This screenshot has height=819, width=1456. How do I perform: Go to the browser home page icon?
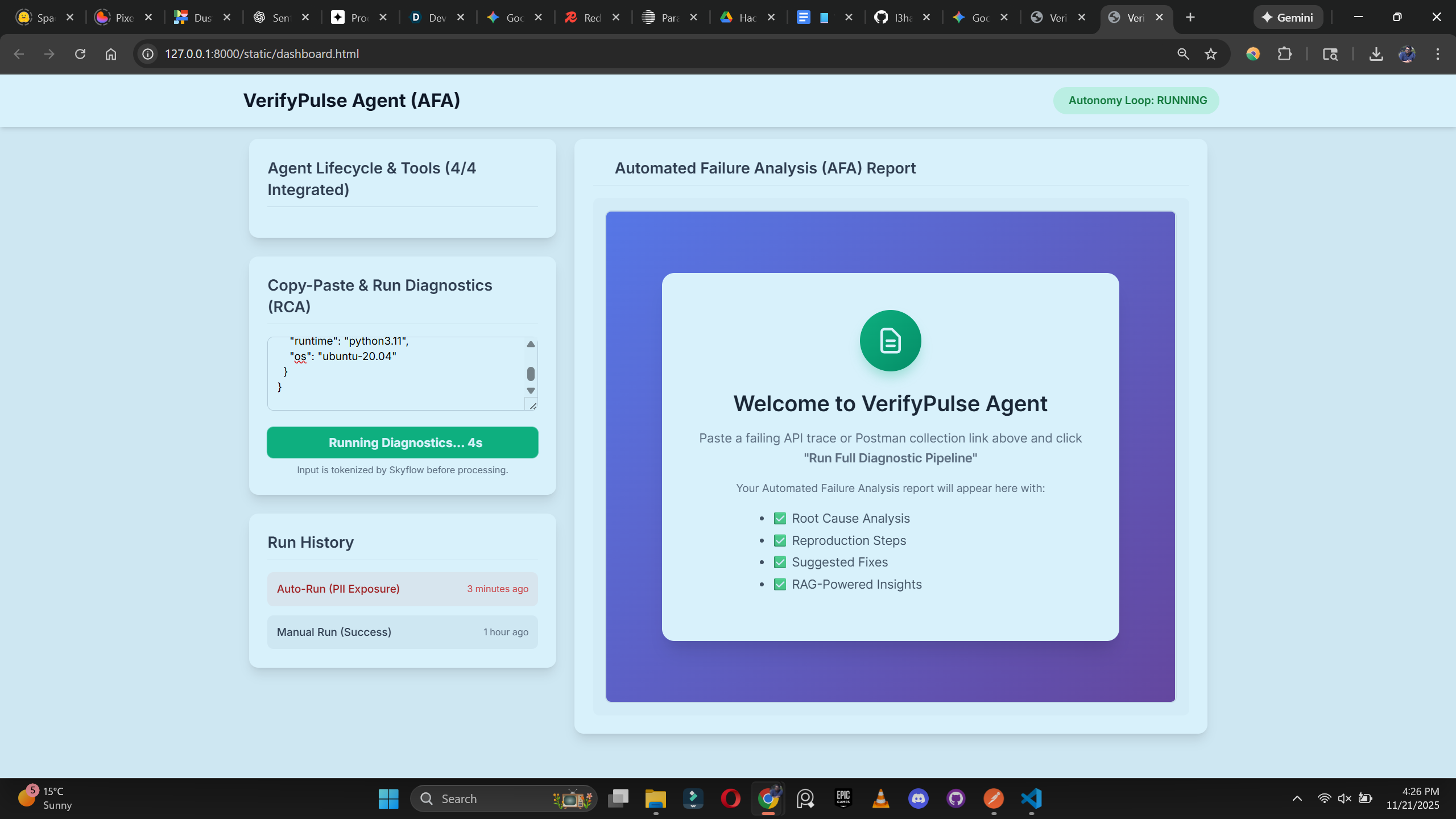(x=111, y=54)
